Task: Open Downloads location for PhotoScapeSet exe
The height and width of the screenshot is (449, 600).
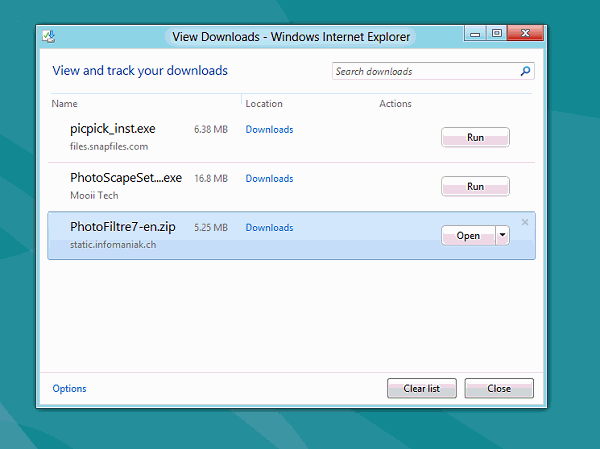Action: [x=269, y=178]
